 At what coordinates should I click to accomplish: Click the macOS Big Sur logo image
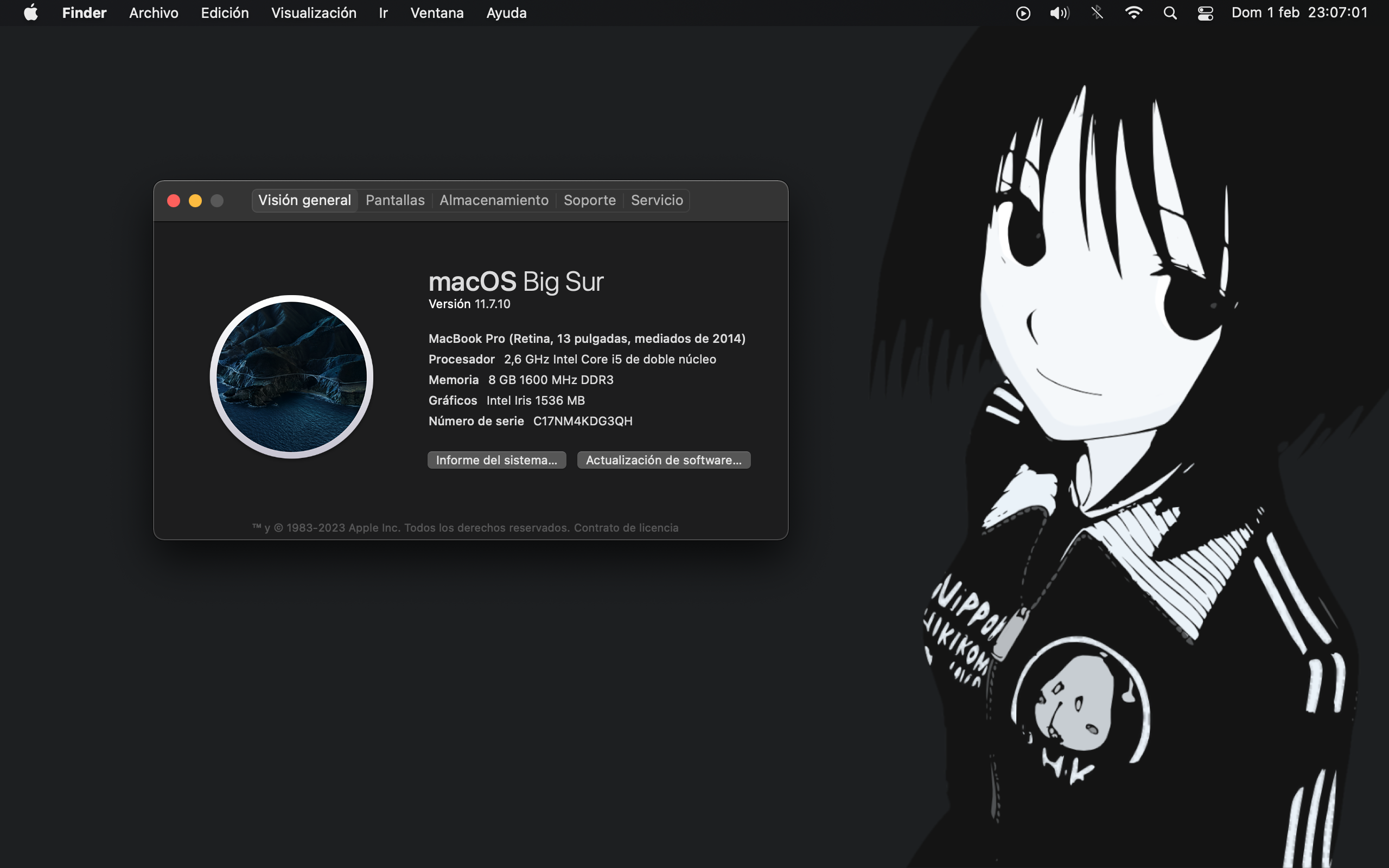[x=291, y=376]
